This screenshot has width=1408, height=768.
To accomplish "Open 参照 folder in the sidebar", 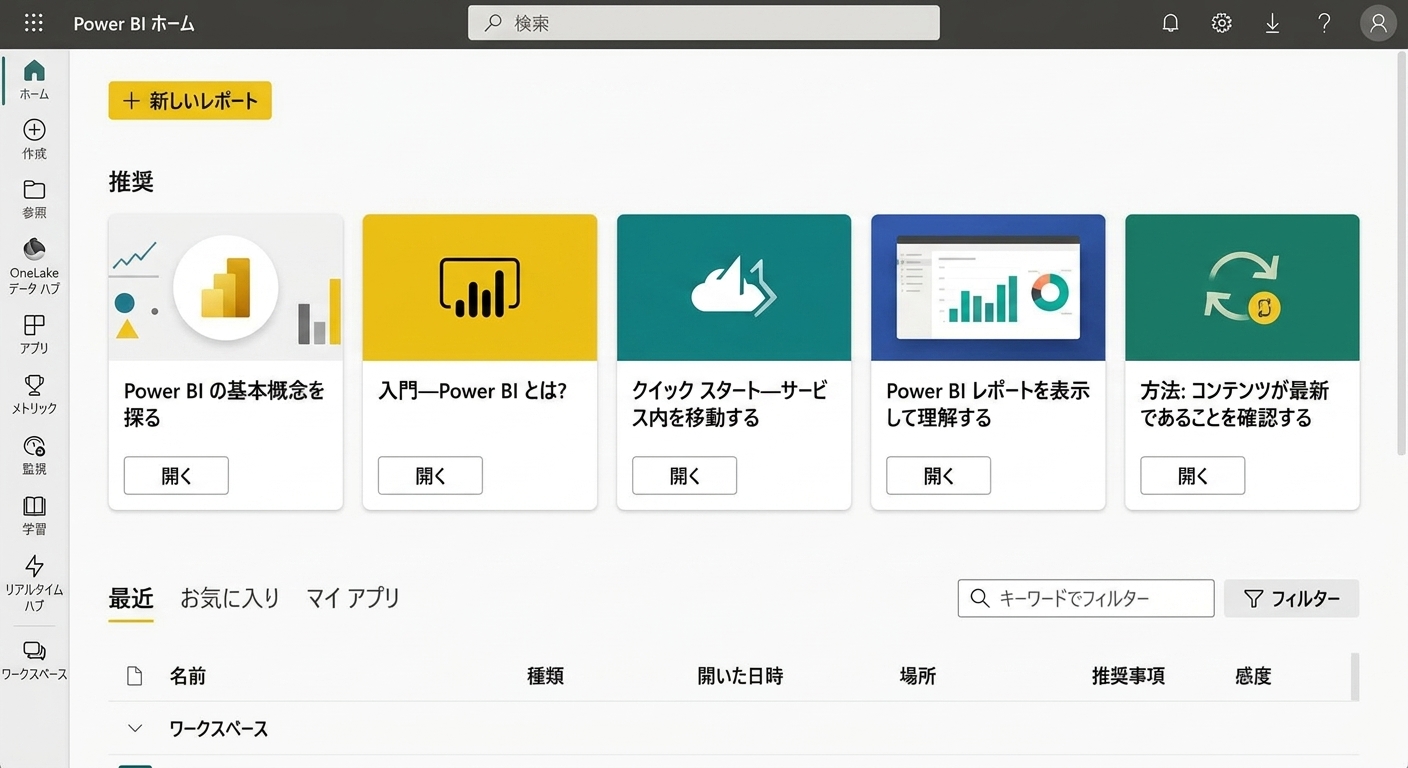I will tap(34, 199).
